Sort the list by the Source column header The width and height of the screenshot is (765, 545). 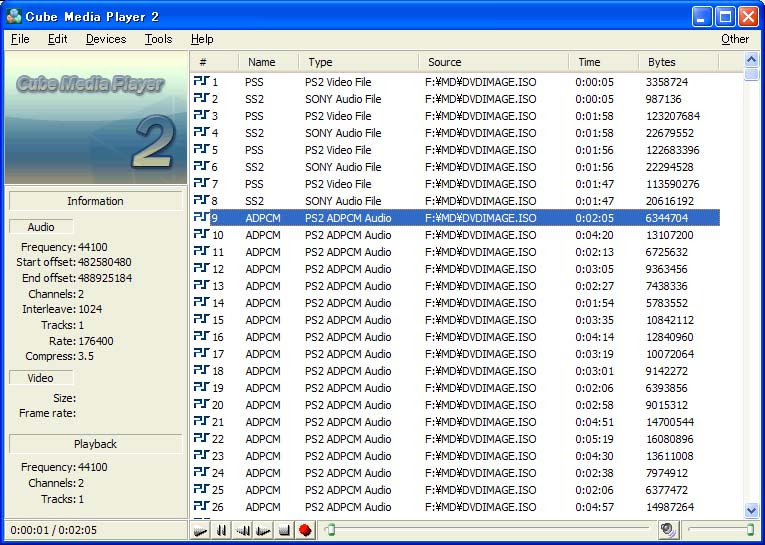pos(494,62)
